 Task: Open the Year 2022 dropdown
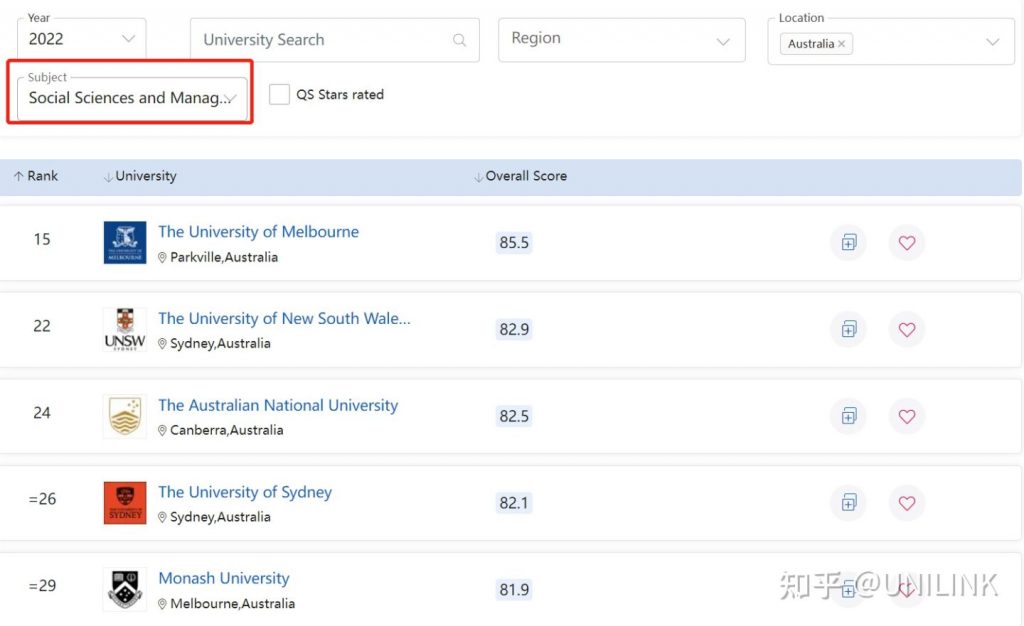tap(82, 39)
